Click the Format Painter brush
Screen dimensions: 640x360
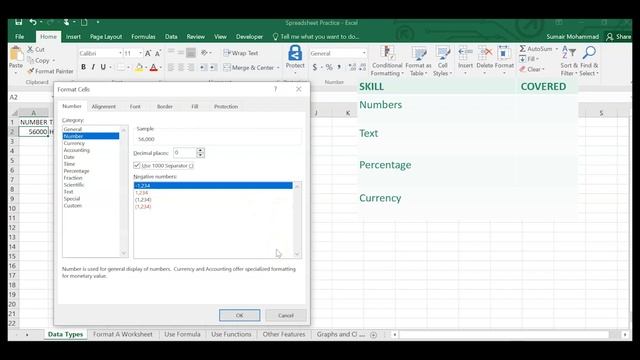[30, 71]
